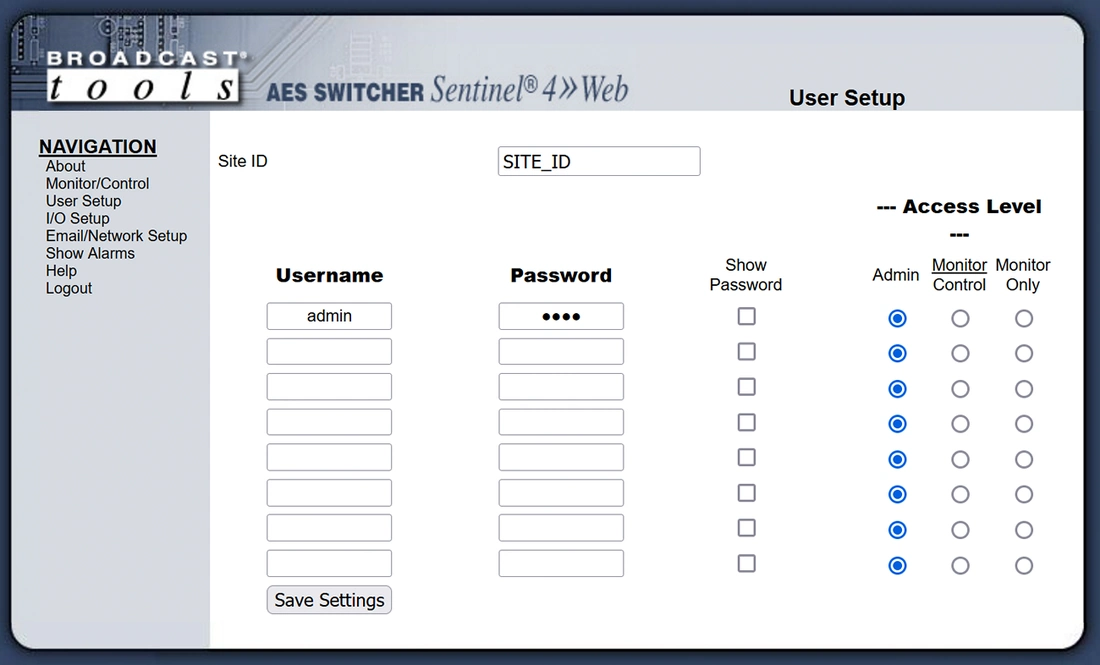Viewport: 1100px width, 665px height.
Task: Select Monitor Control for admin user
Action: point(960,318)
